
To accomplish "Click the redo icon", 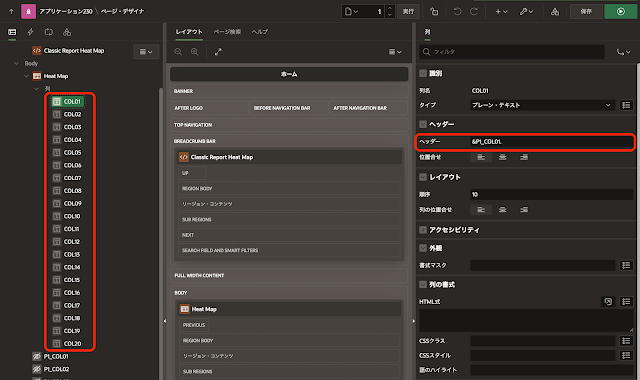I will [x=474, y=11].
